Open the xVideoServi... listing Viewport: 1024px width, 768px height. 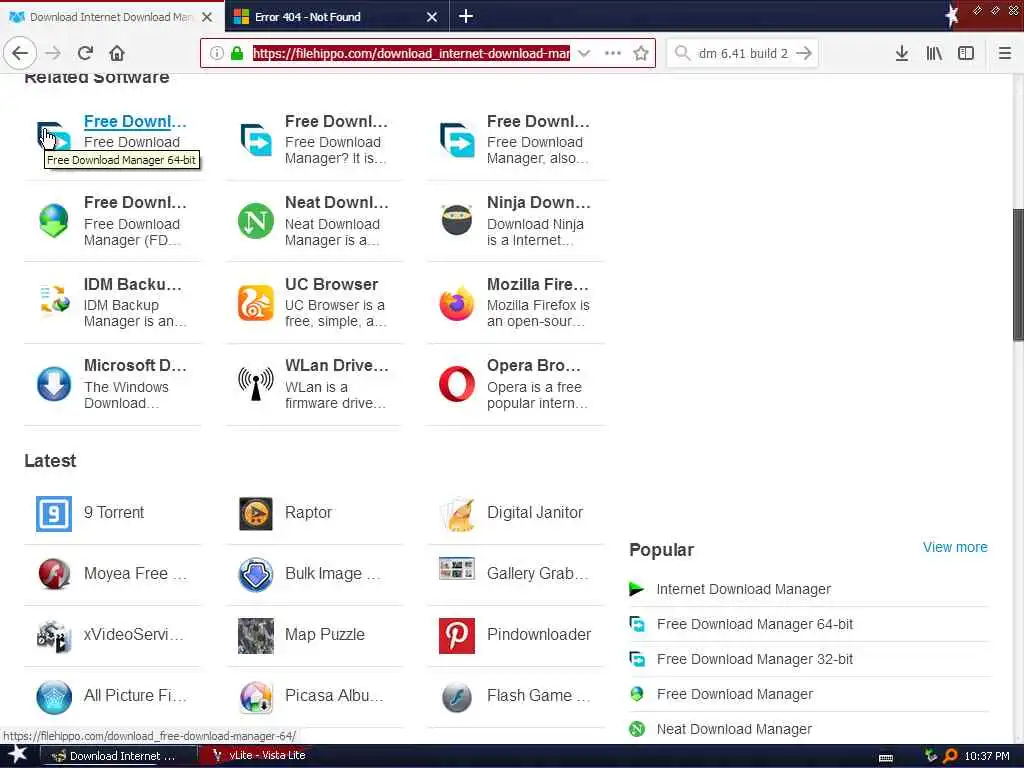[133, 634]
